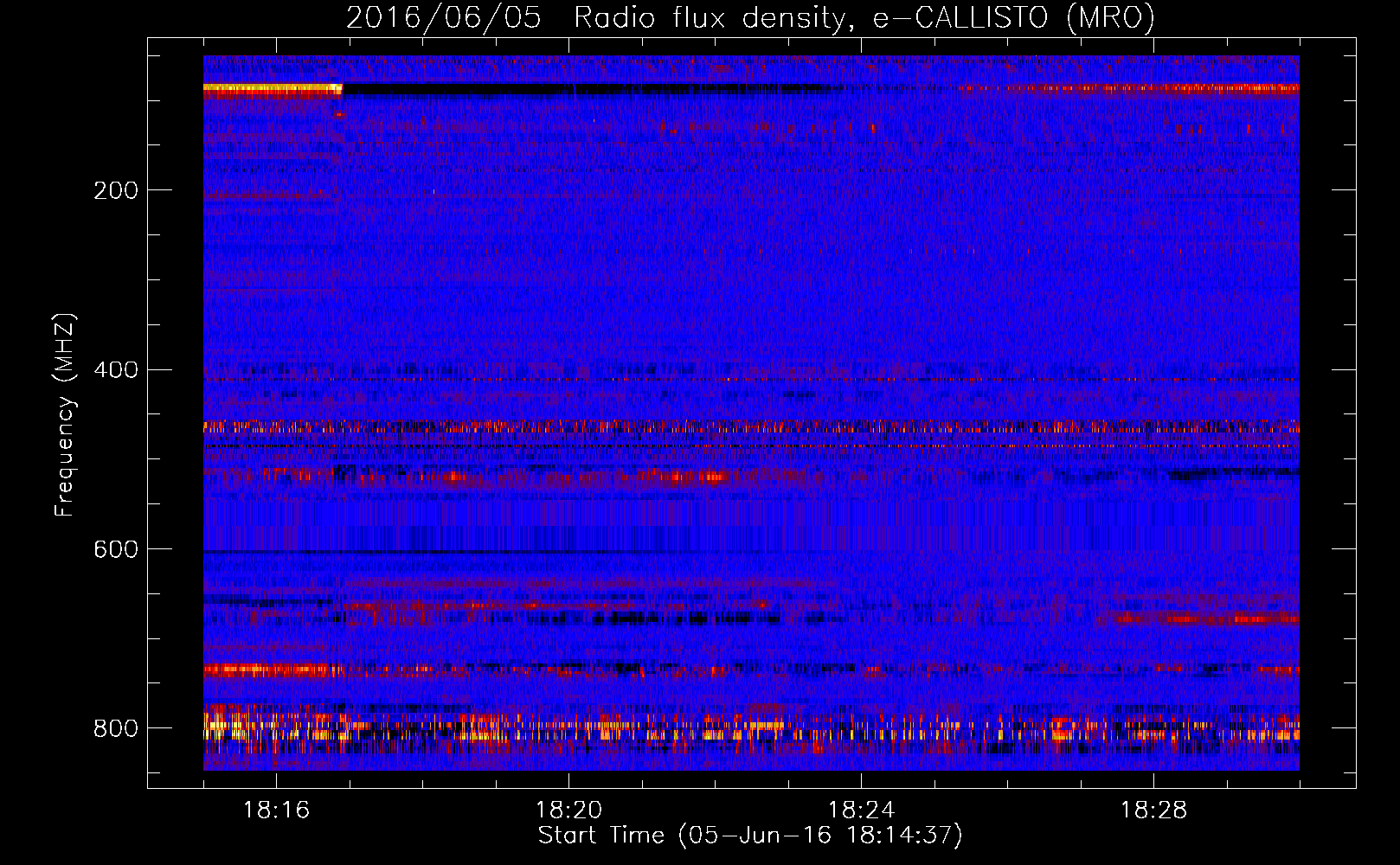Select the 600 frequency axis label
1400x865 pixels.
point(116,550)
